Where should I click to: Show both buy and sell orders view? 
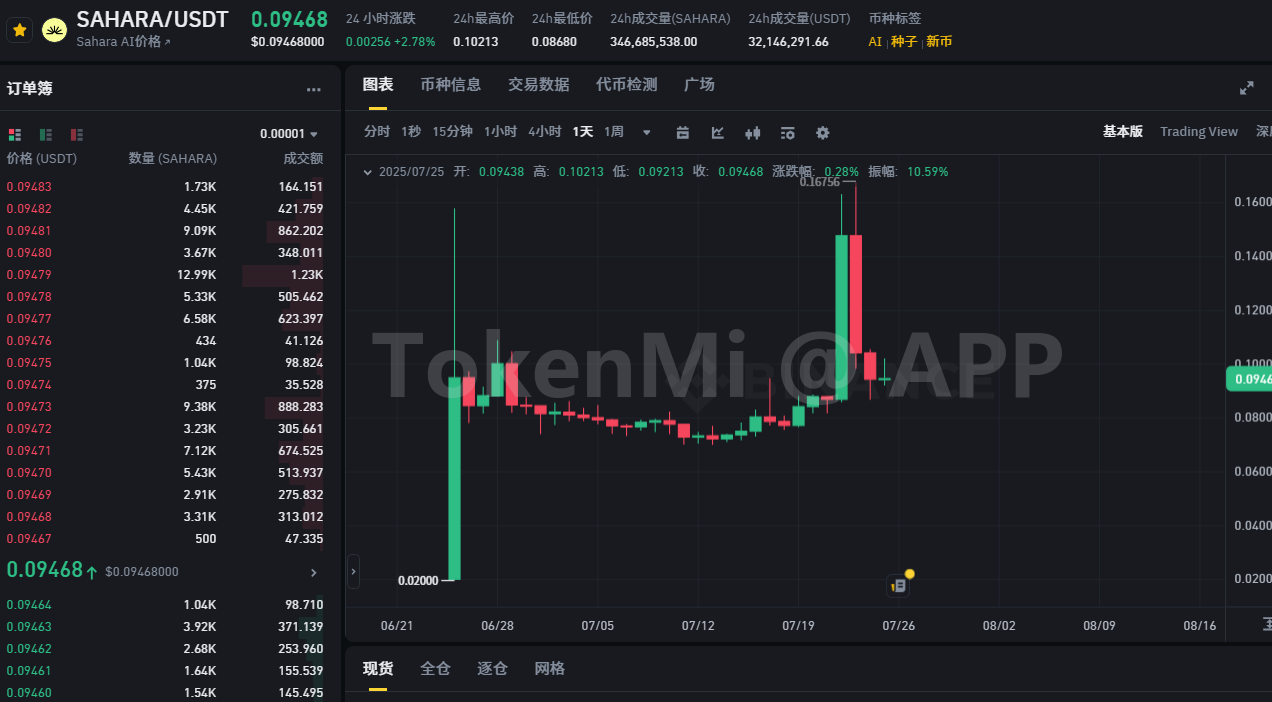15,134
